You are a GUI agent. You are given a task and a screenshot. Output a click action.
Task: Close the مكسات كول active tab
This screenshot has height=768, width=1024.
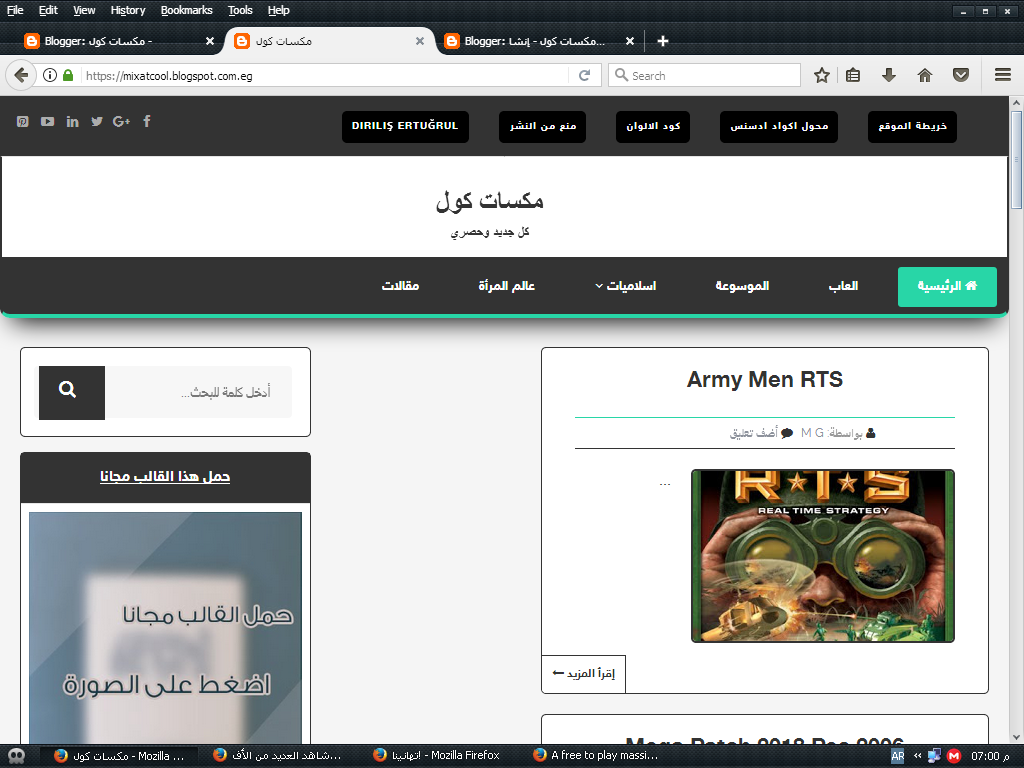point(420,41)
